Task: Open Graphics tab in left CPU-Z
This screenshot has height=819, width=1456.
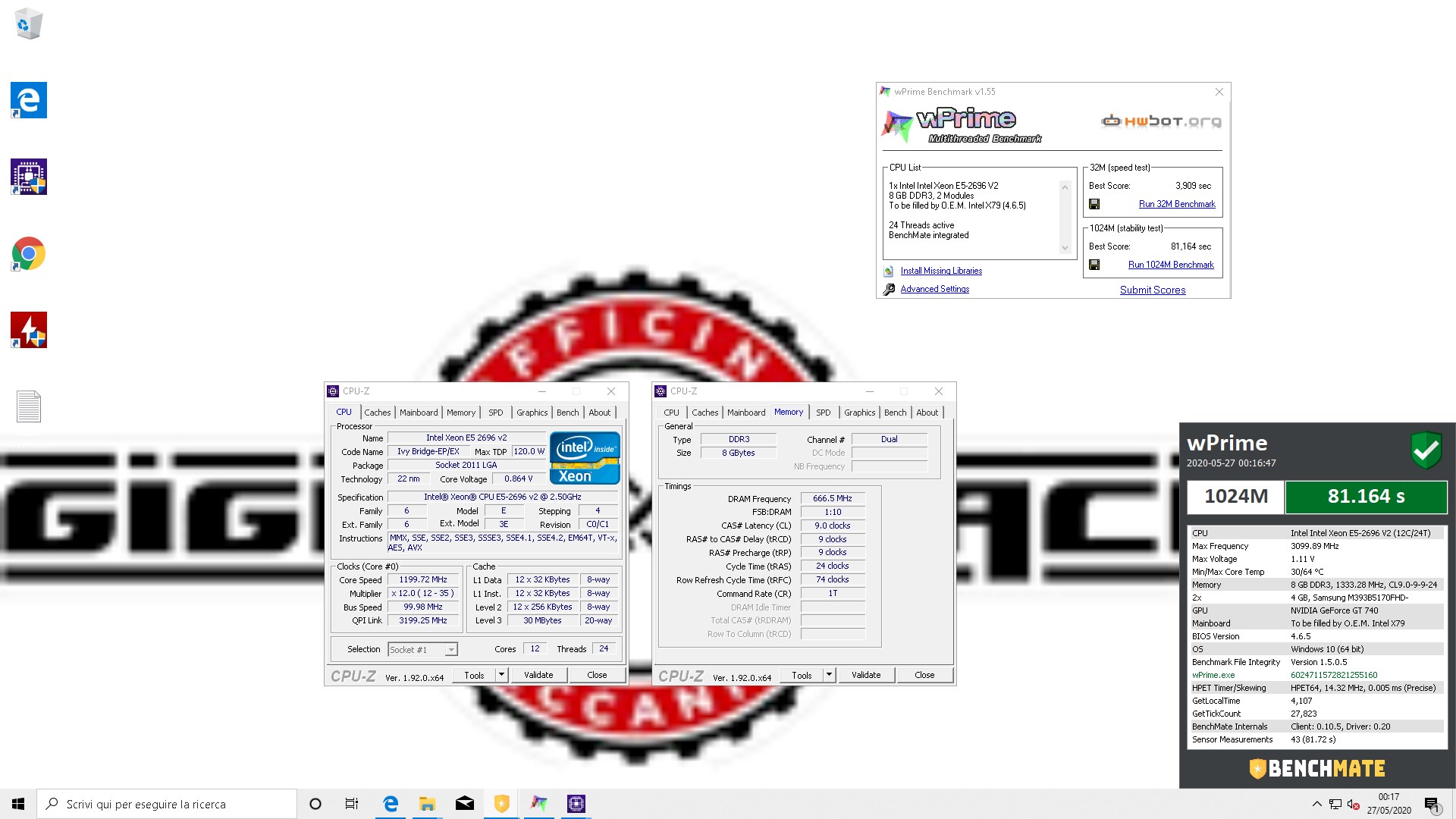Action: click(x=532, y=413)
